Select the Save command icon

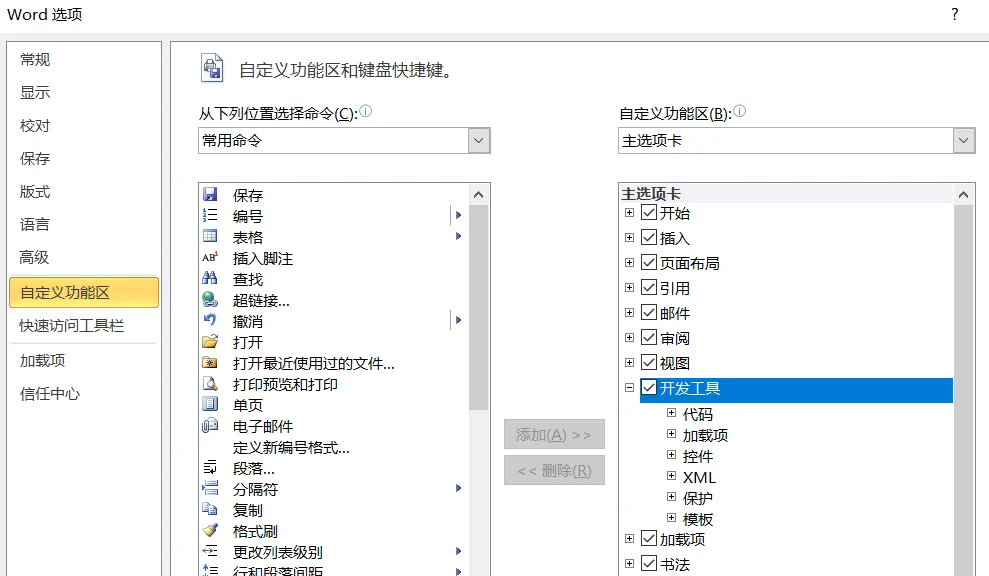pyautogui.click(x=210, y=194)
